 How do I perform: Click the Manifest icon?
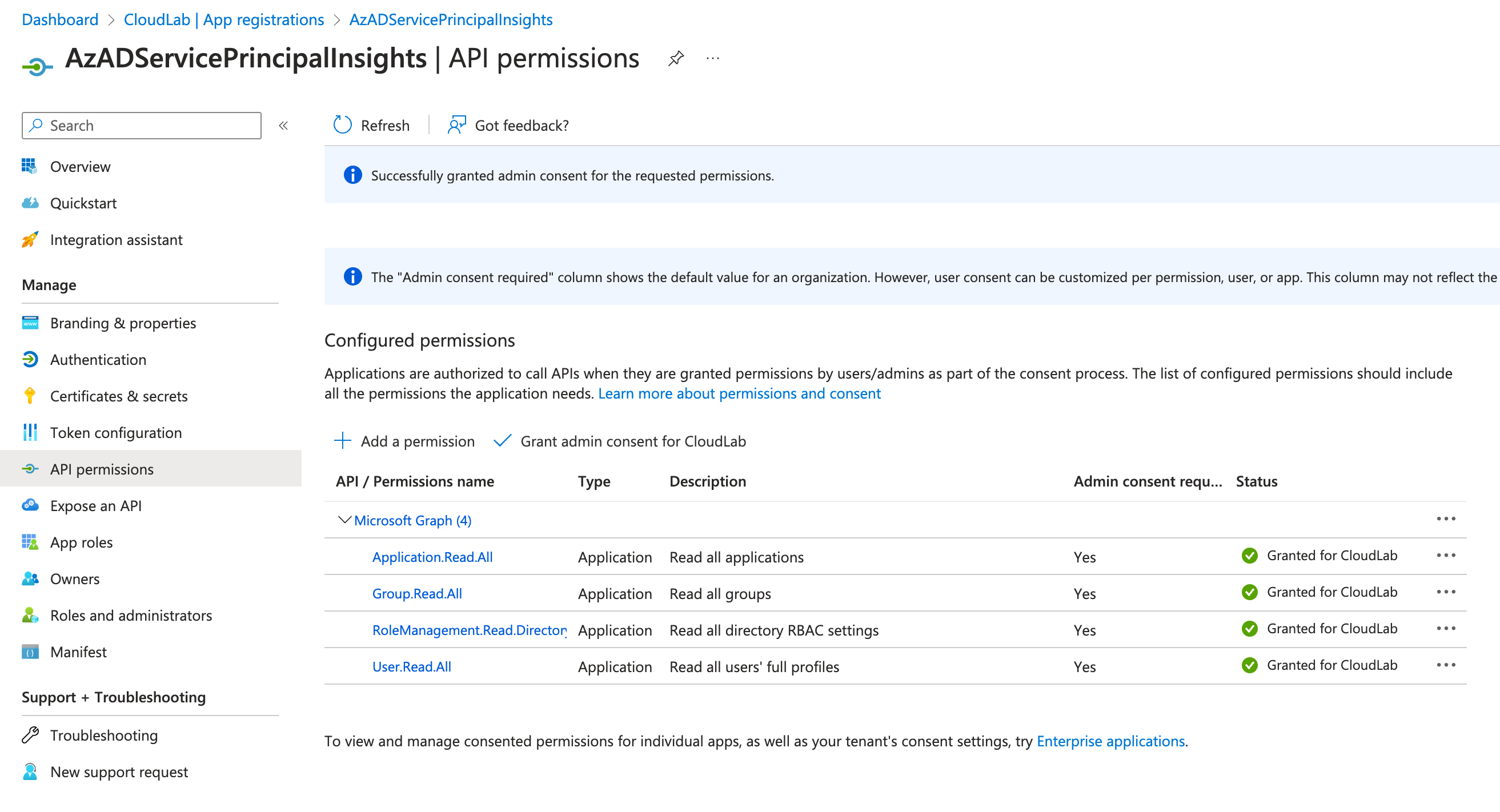[30, 652]
